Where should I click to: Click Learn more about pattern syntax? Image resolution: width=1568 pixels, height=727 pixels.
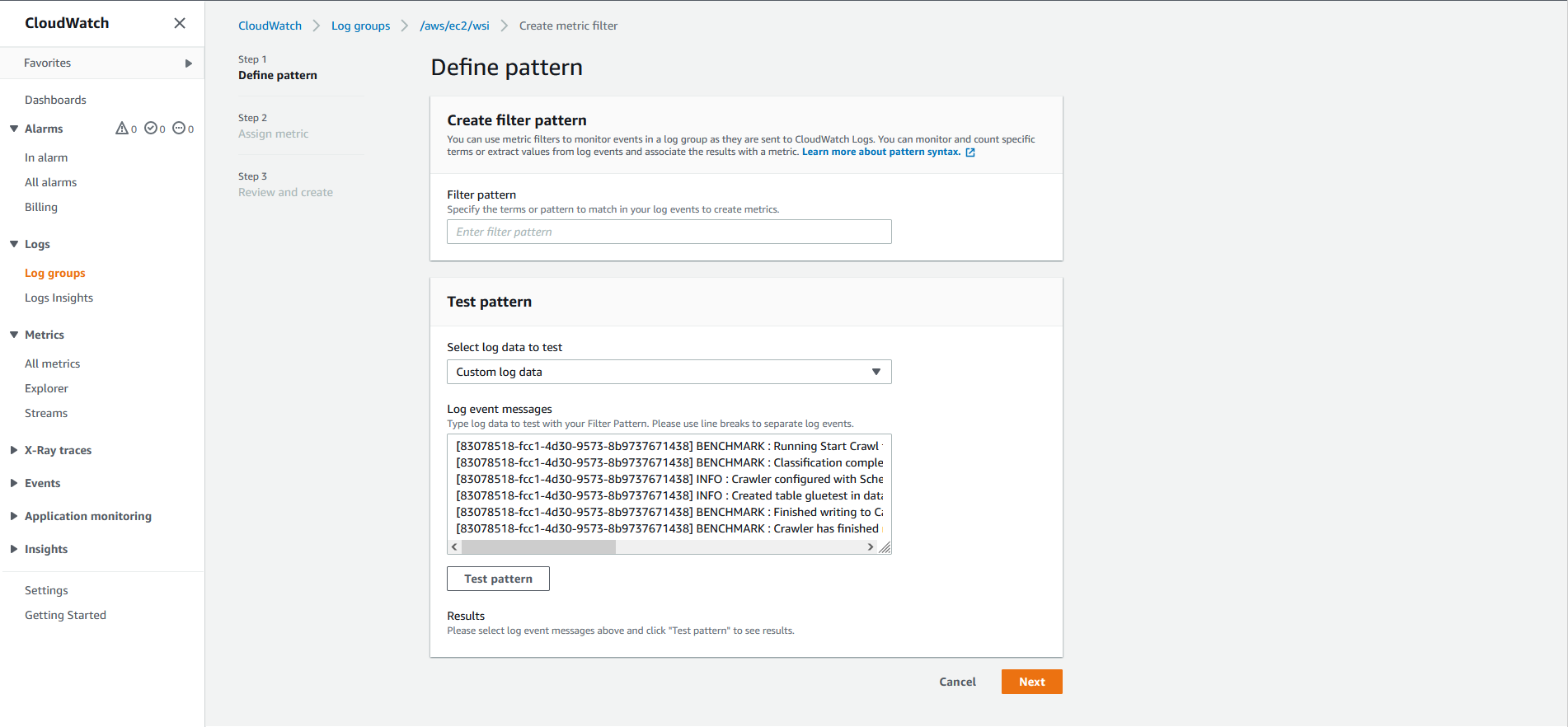point(881,152)
